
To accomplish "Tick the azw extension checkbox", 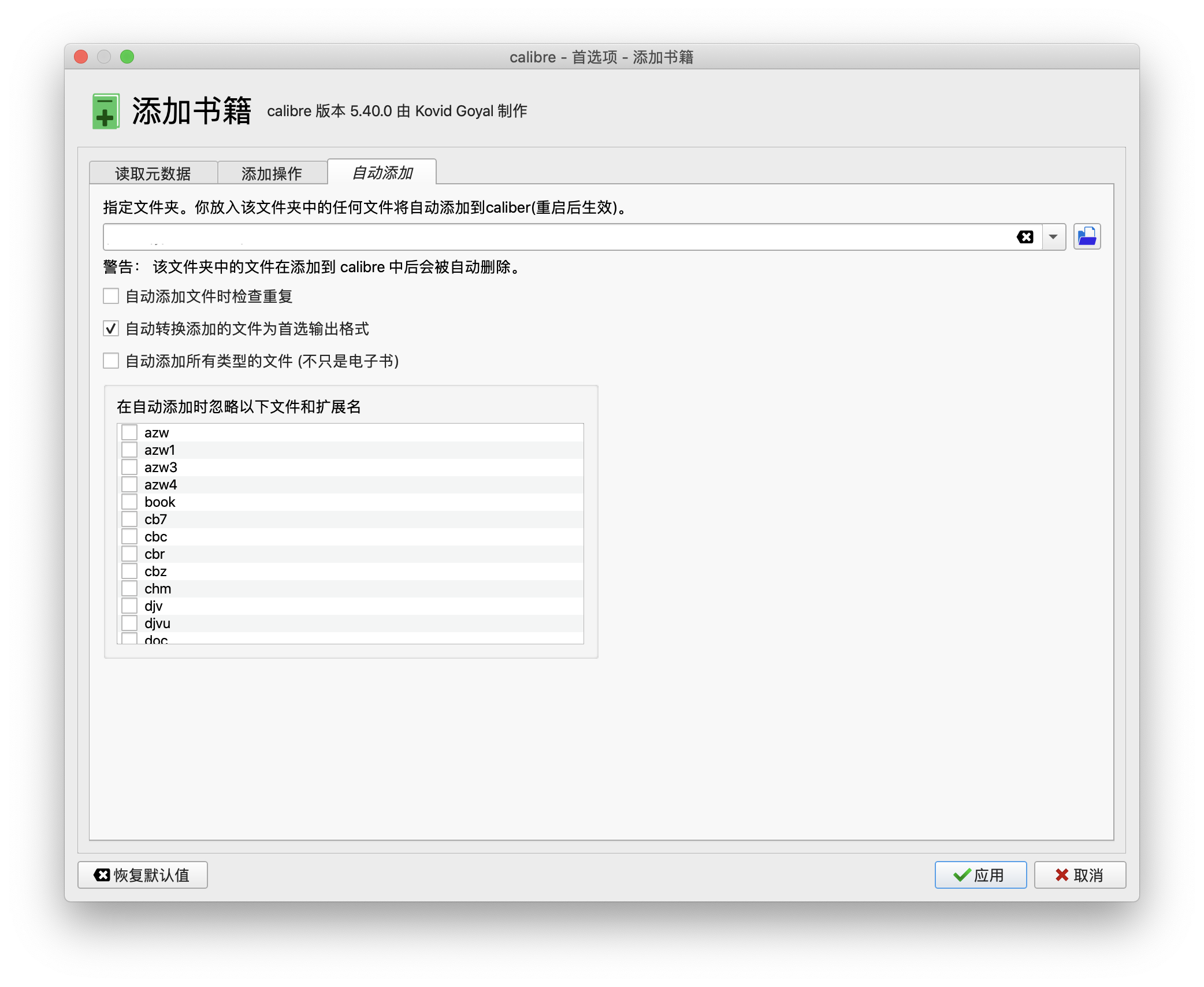I will [x=129, y=433].
